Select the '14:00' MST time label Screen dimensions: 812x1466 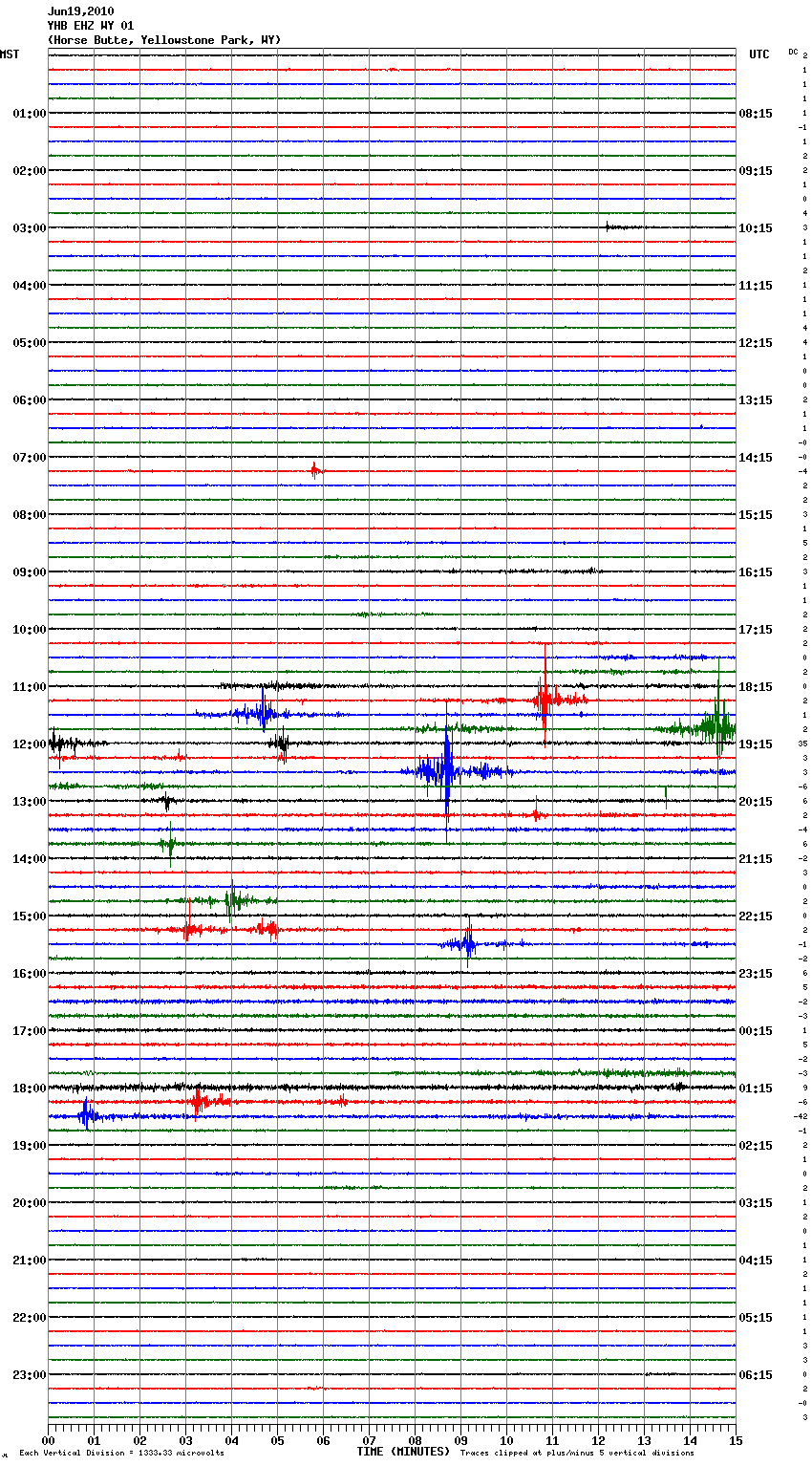coord(29,859)
